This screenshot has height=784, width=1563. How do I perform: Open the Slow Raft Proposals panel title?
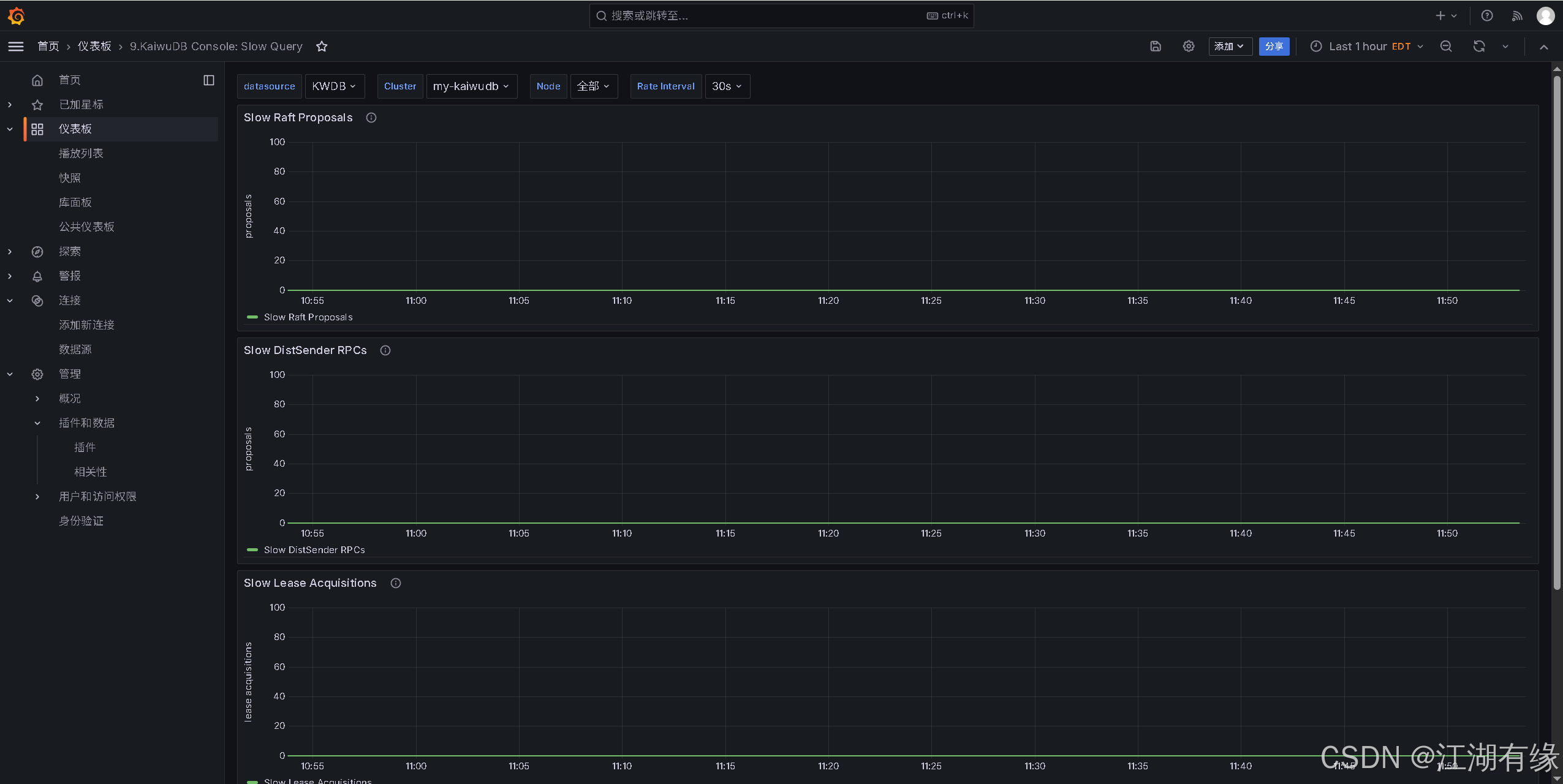click(x=298, y=118)
